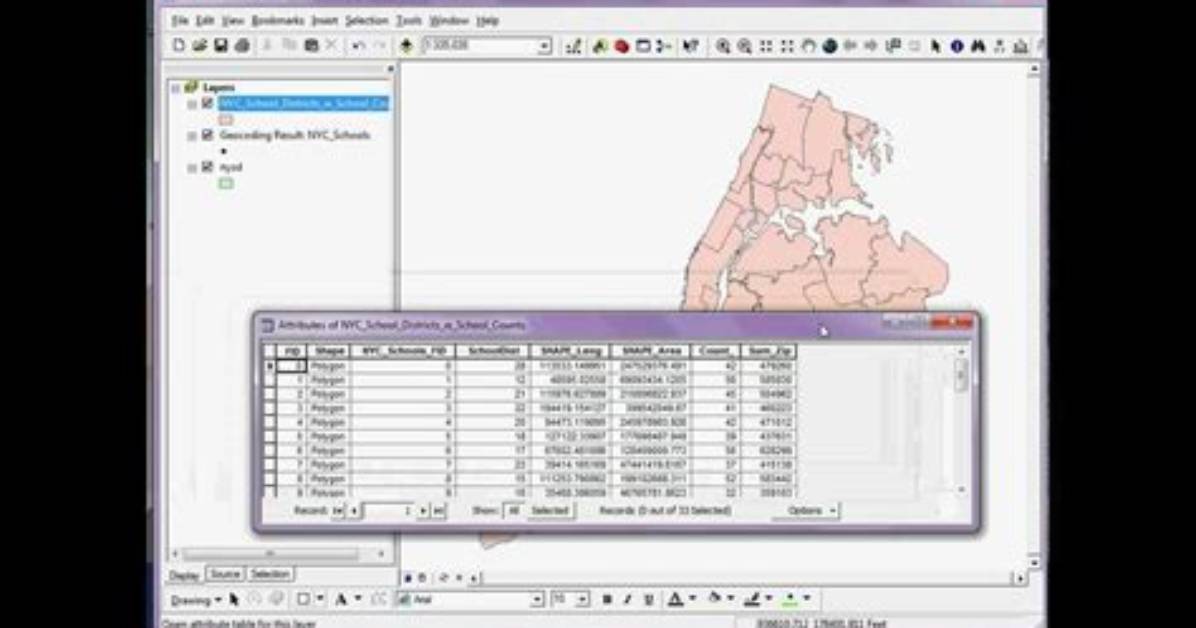Sort by Count_ column header
Viewport: 1196px width, 628px height.
click(x=715, y=351)
